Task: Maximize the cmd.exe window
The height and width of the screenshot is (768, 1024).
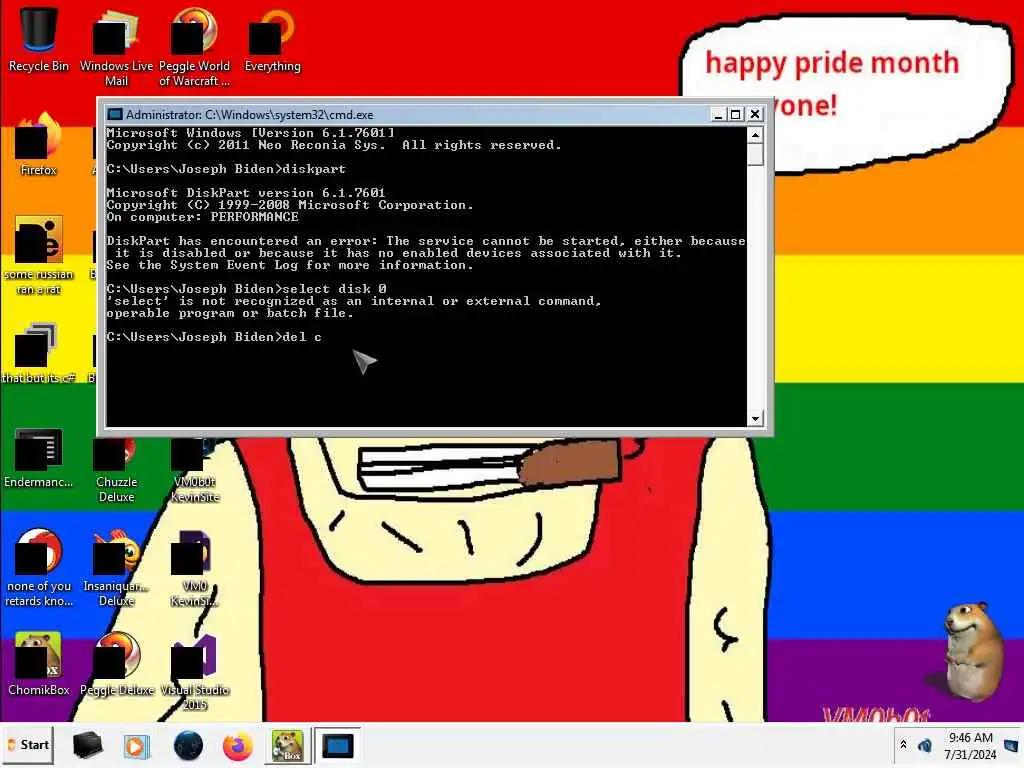Action: pyautogui.click(x=736, y=114)
